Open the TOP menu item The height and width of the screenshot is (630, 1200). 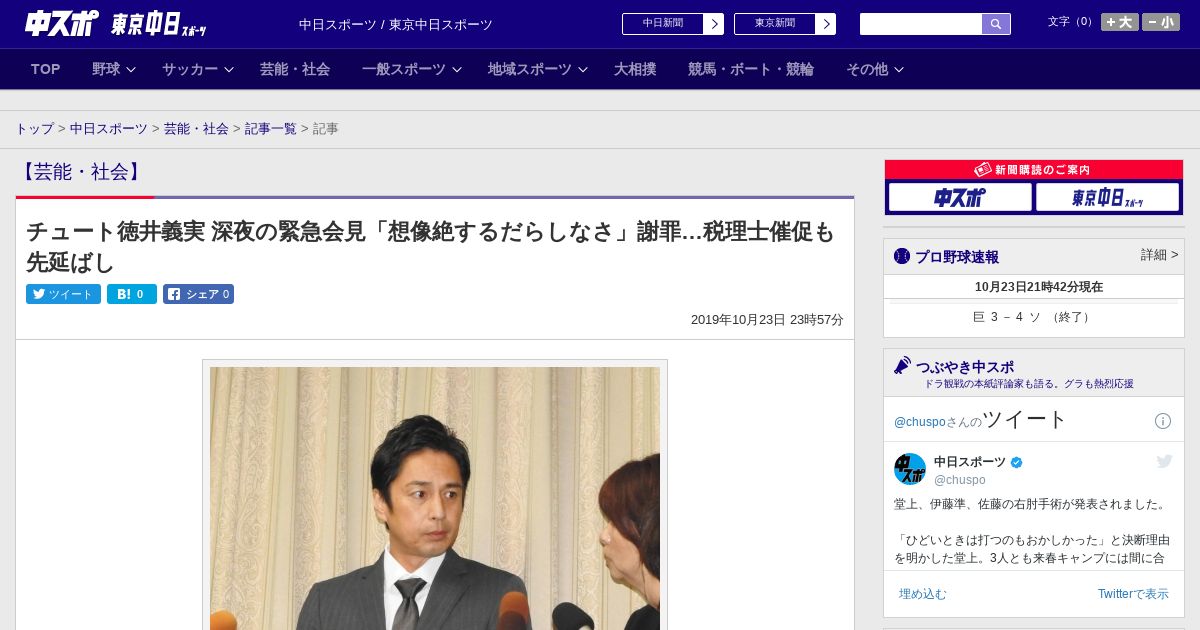pos(46,69)
